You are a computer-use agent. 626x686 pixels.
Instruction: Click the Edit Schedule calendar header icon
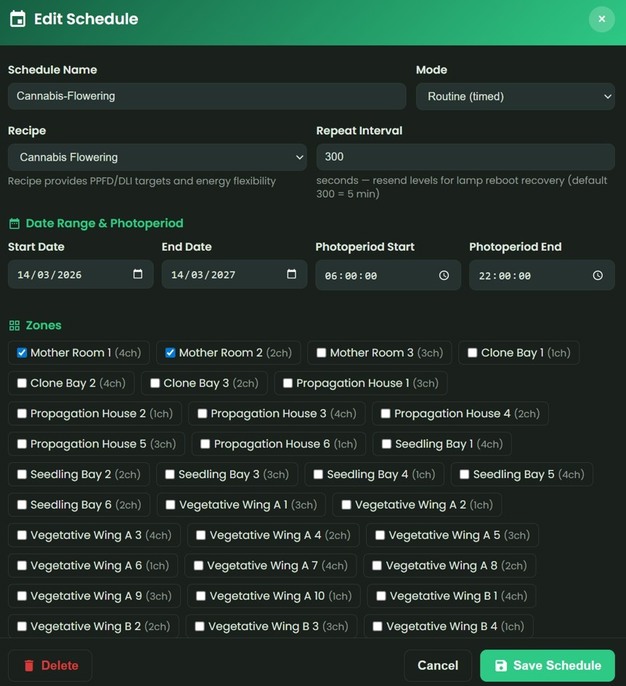click(17, 19)
